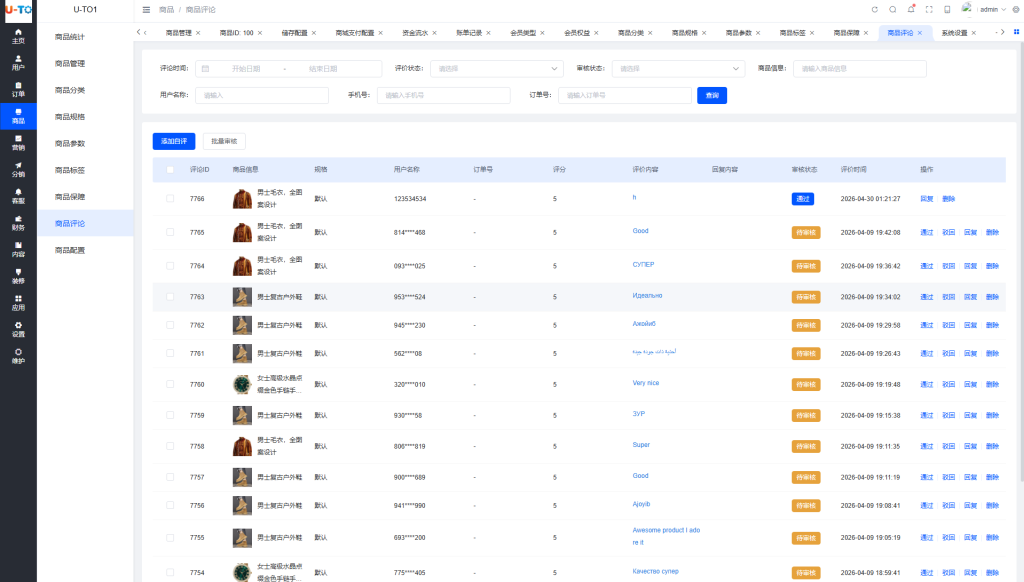Click 删除 for review 7763

(993, 297)
